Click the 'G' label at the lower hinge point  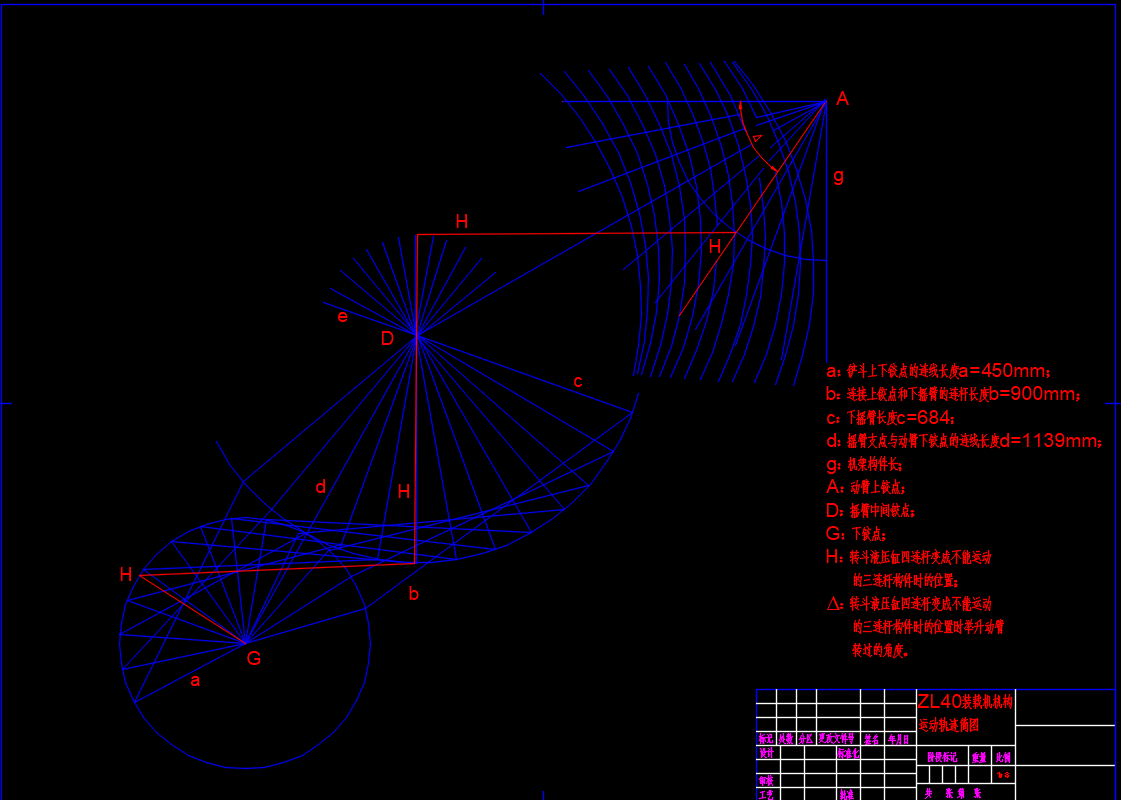(x=254, y=658)
